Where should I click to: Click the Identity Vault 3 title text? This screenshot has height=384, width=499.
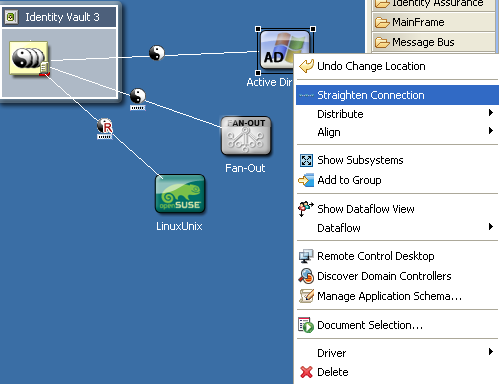tap(62, 17)
